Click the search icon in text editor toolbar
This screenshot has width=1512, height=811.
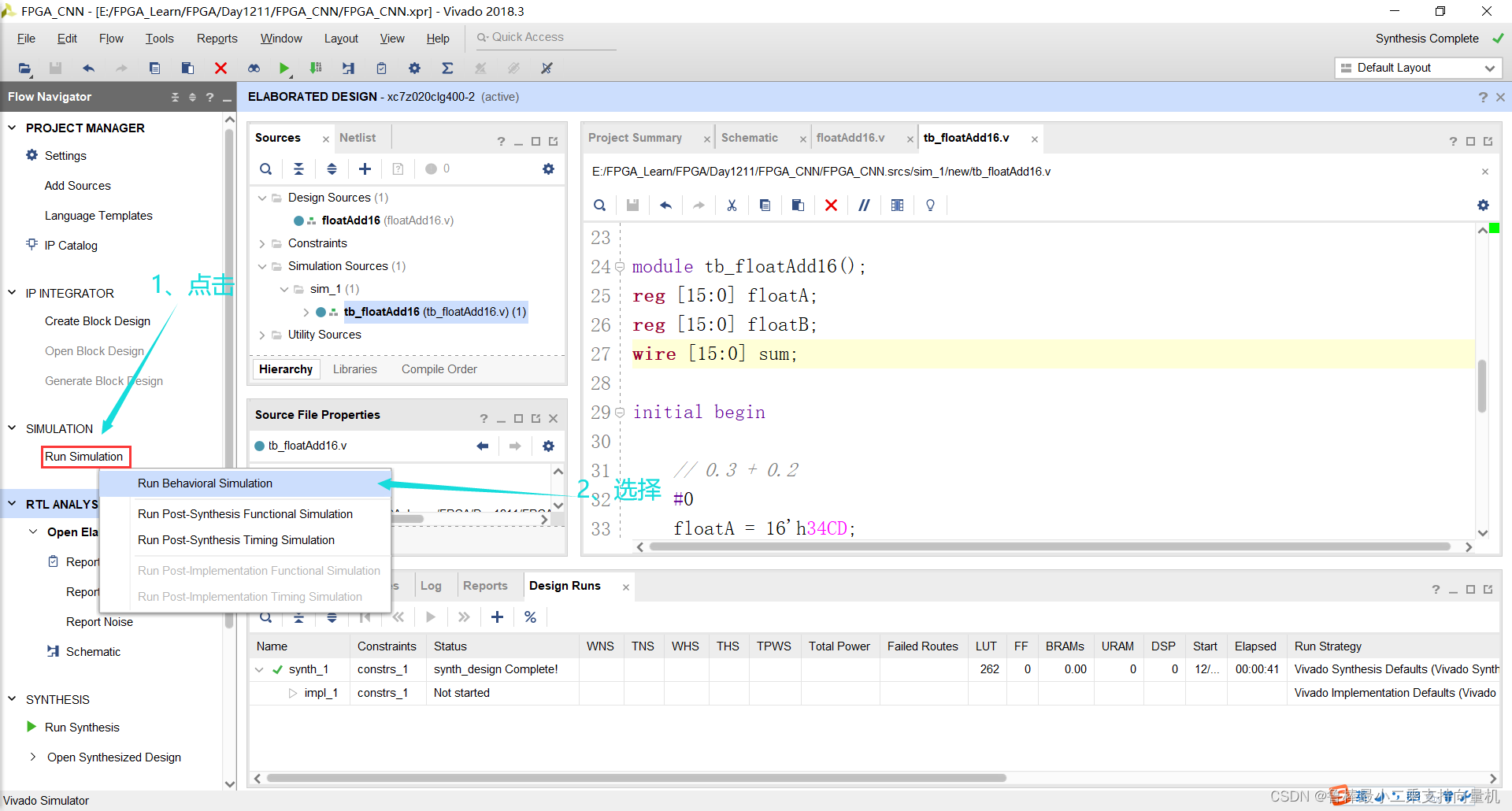pyautogui.click(x=599, y=206)
